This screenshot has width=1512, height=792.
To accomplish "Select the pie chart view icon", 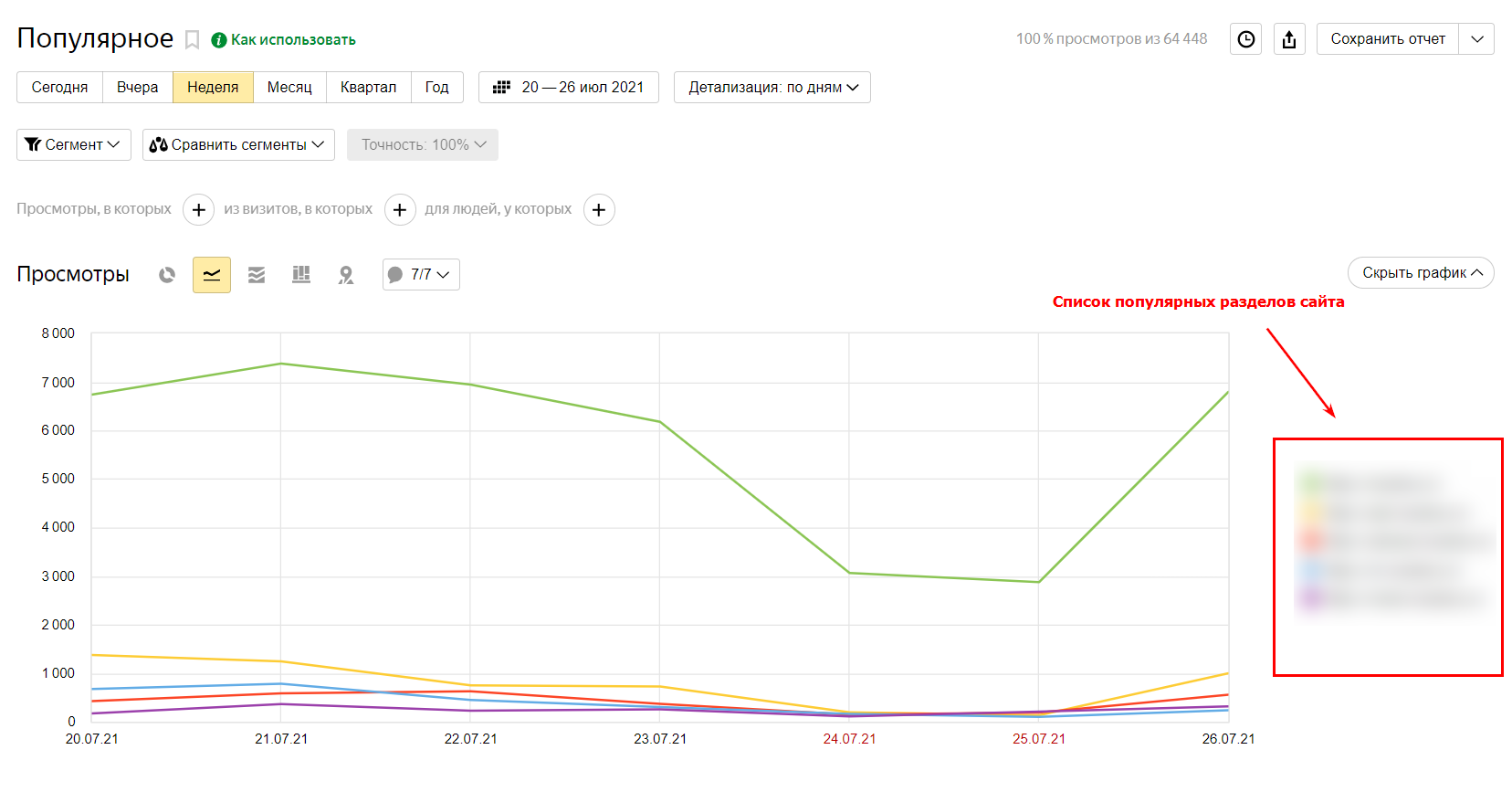I will pos(167,275).
